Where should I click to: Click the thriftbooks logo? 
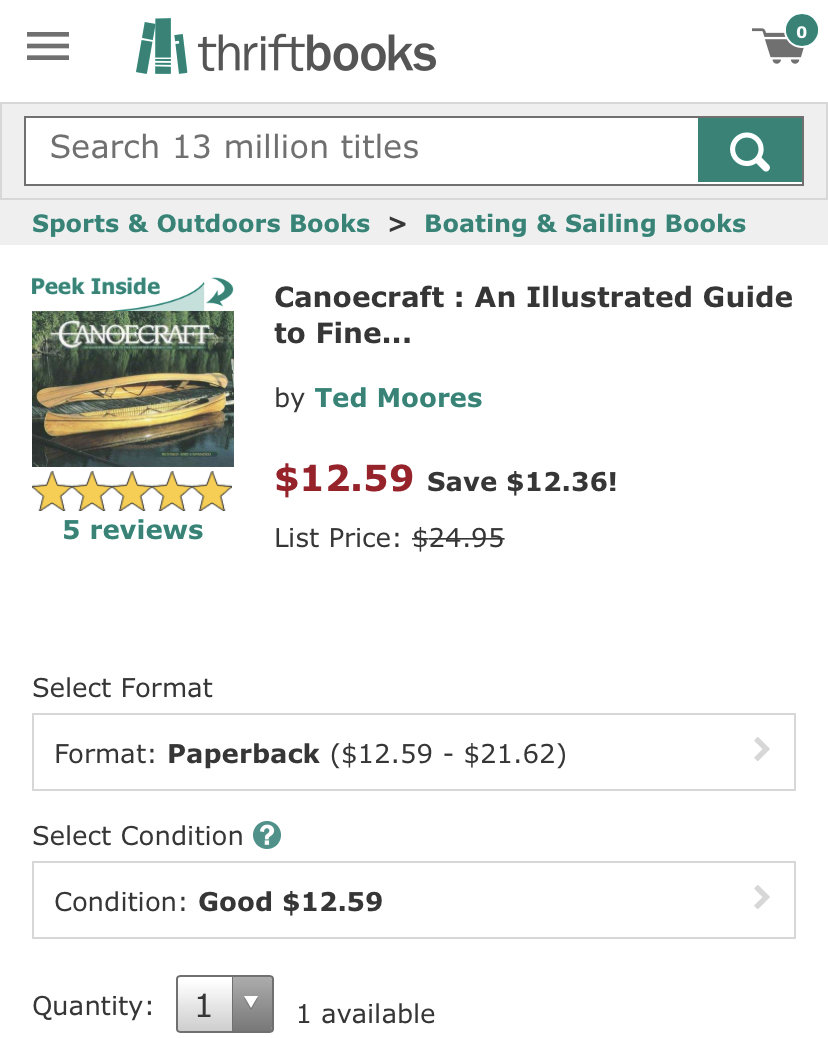[285, 47]
